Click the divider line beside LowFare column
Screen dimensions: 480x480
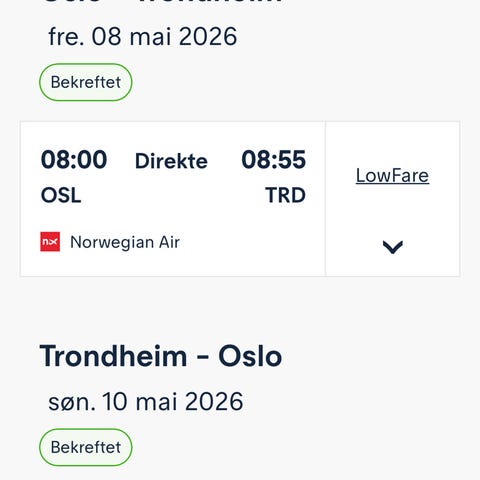click(325, 199)
